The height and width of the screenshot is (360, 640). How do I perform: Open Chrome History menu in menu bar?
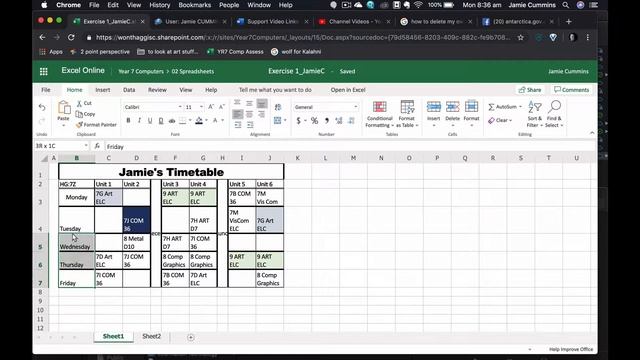click(x=159, y=5)
